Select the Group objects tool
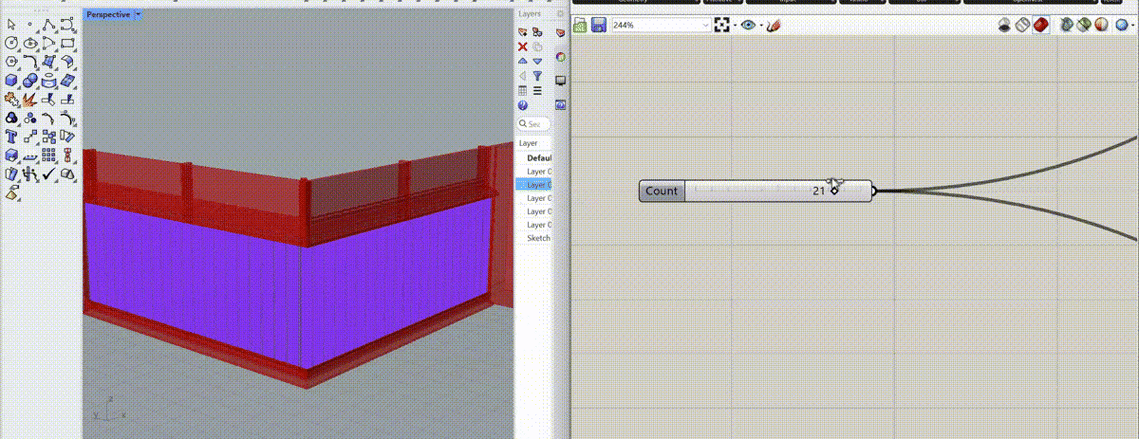1139x439 pixels. [12, 117]
